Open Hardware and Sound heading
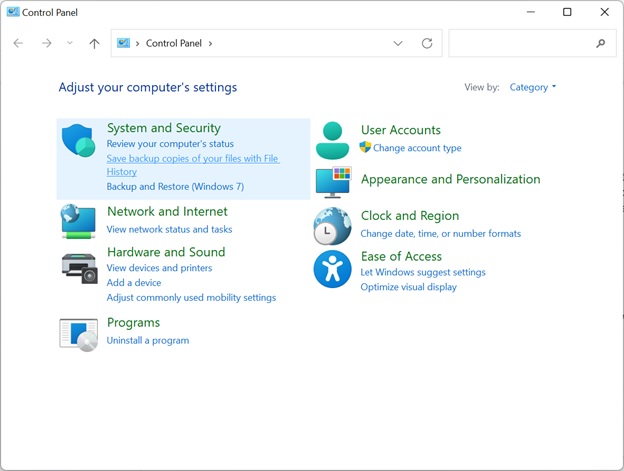 click(x=166, y=252)
